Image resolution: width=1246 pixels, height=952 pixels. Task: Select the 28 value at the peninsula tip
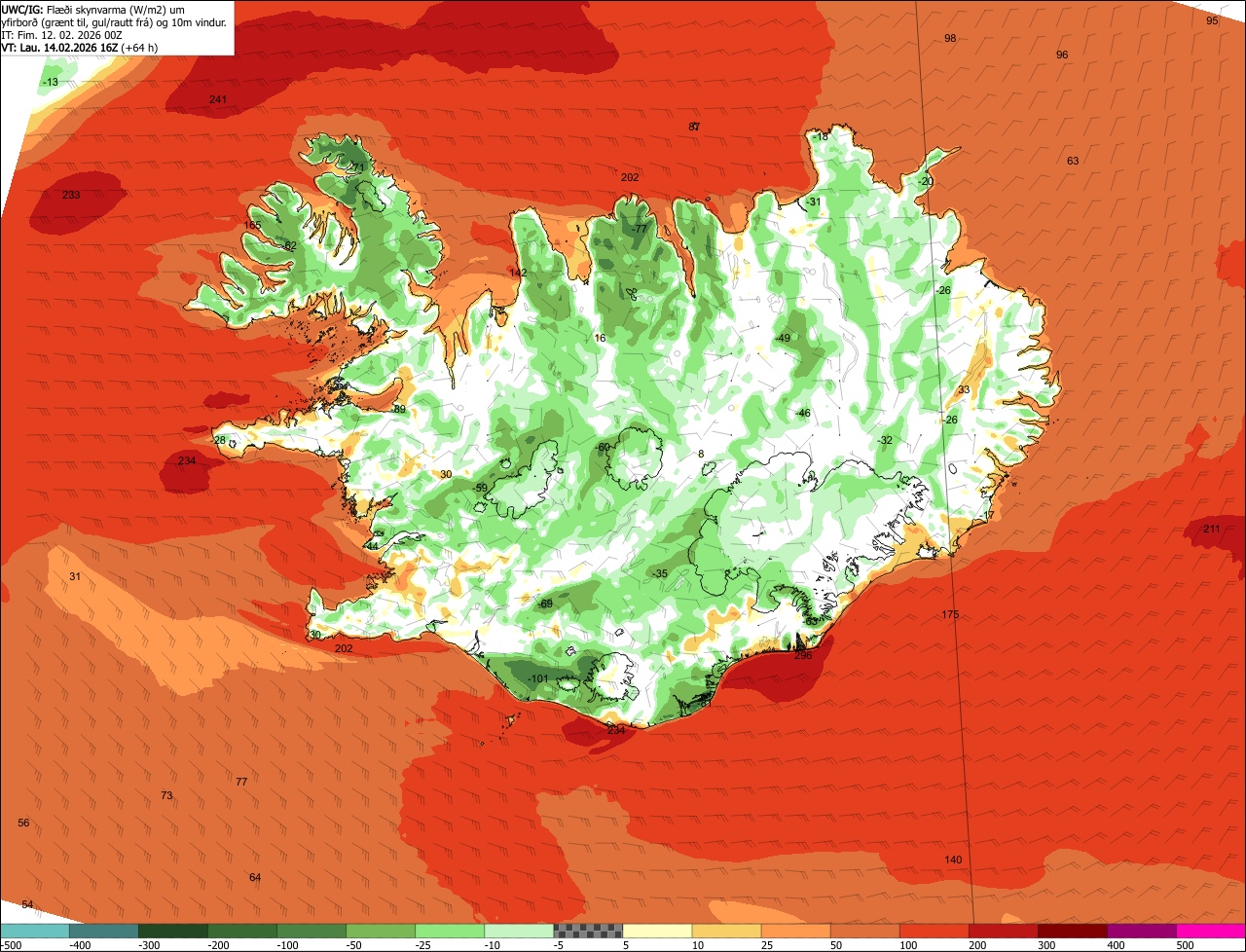point(220,441)
